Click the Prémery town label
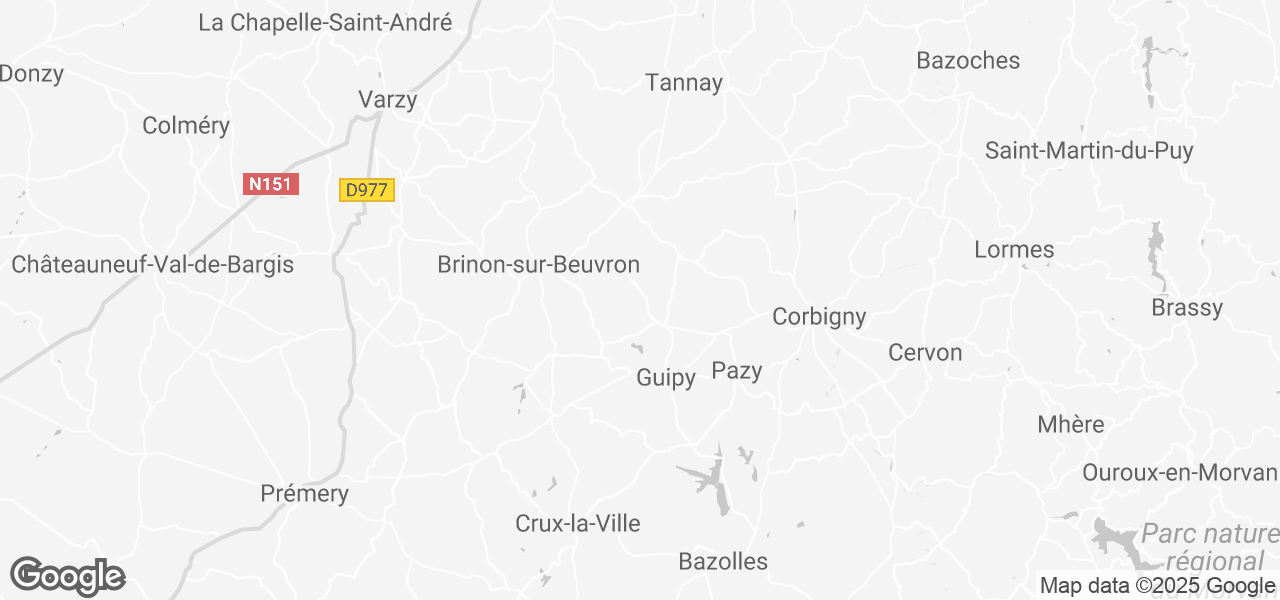Viewport: 1280px width, 600px height. pos(304,494)
